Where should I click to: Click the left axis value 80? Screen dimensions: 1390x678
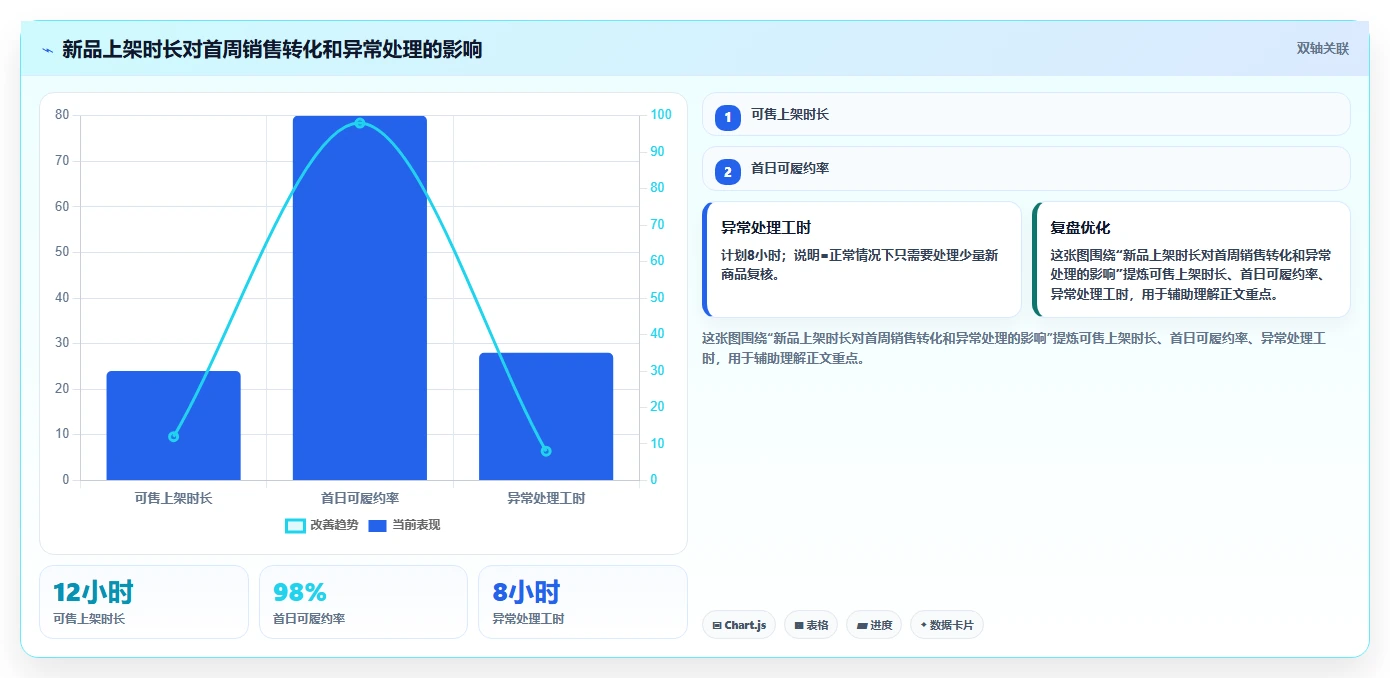[62, 115]
